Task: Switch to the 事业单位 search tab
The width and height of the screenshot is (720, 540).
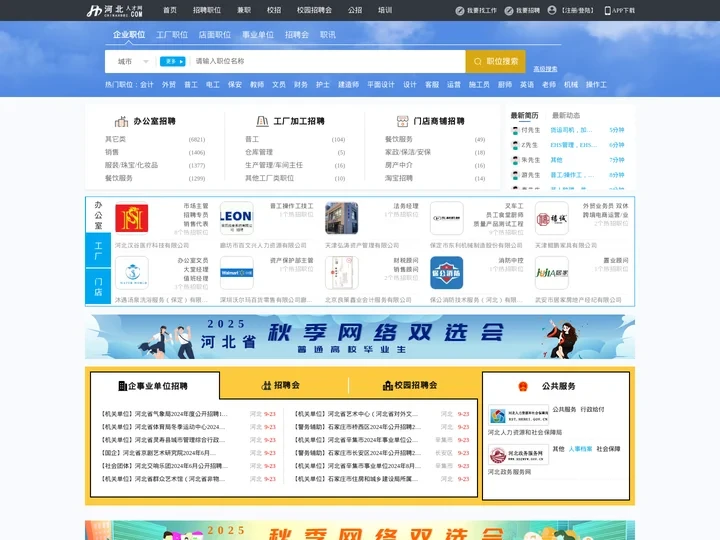Action: click(x=258, y=35)
